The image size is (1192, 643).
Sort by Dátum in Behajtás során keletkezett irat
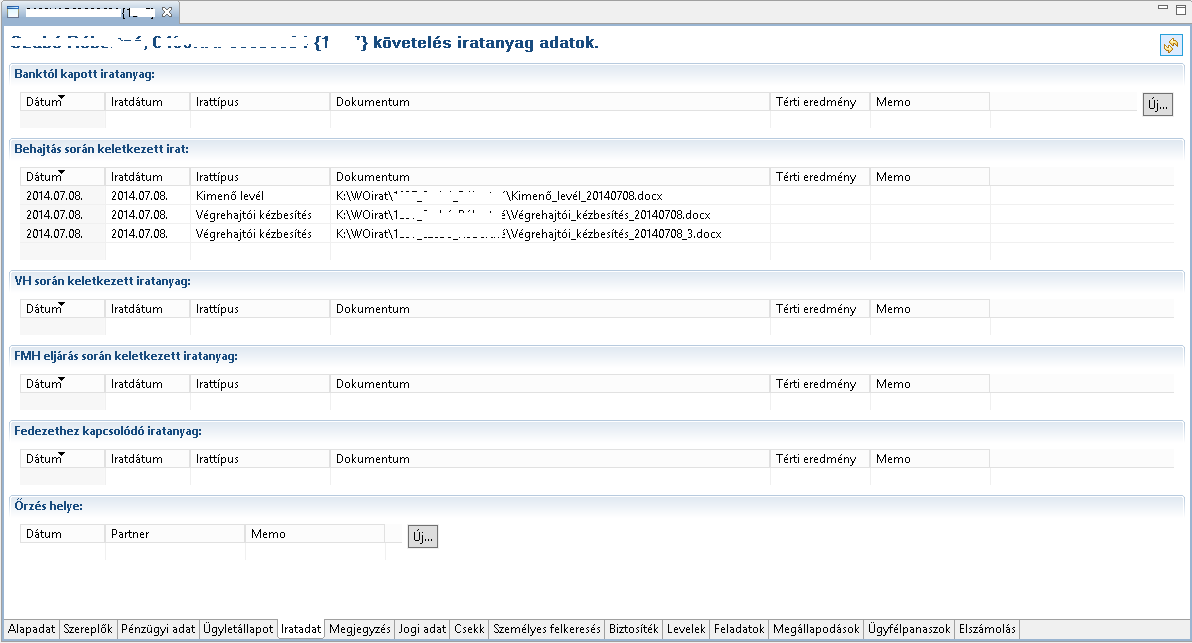point(46,177)
